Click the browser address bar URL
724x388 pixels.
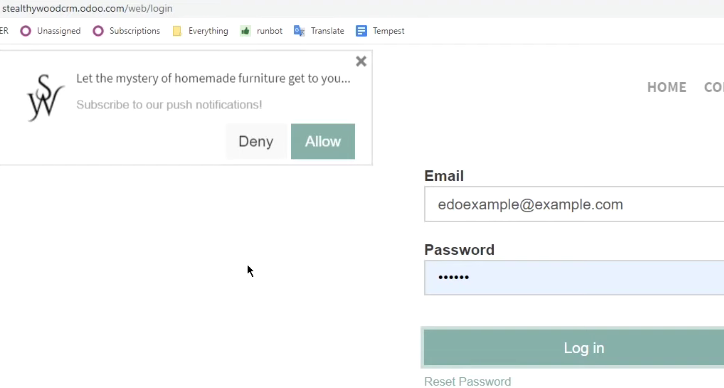[87, 8]
